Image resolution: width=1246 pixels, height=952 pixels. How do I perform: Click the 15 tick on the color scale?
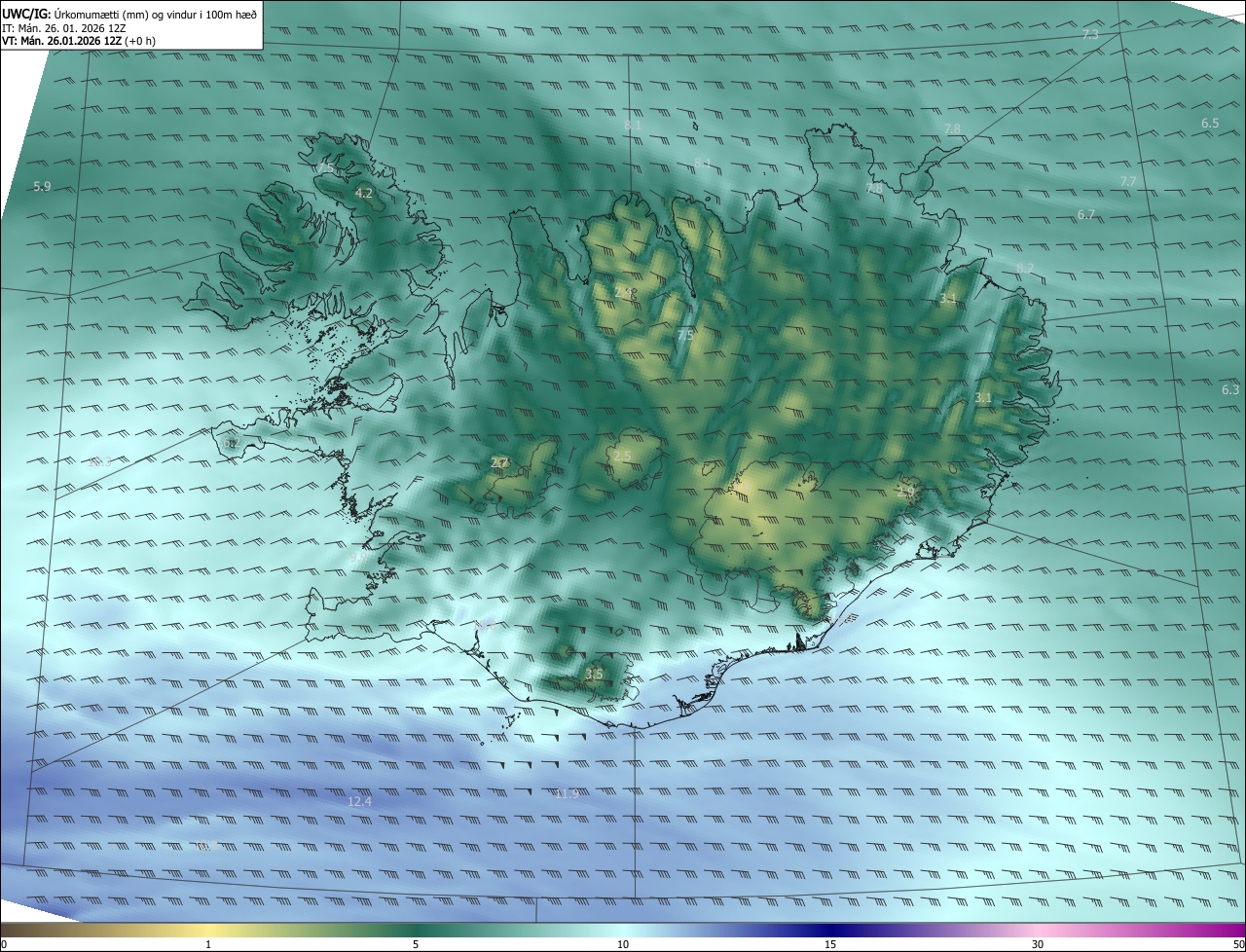pos(830,944)
